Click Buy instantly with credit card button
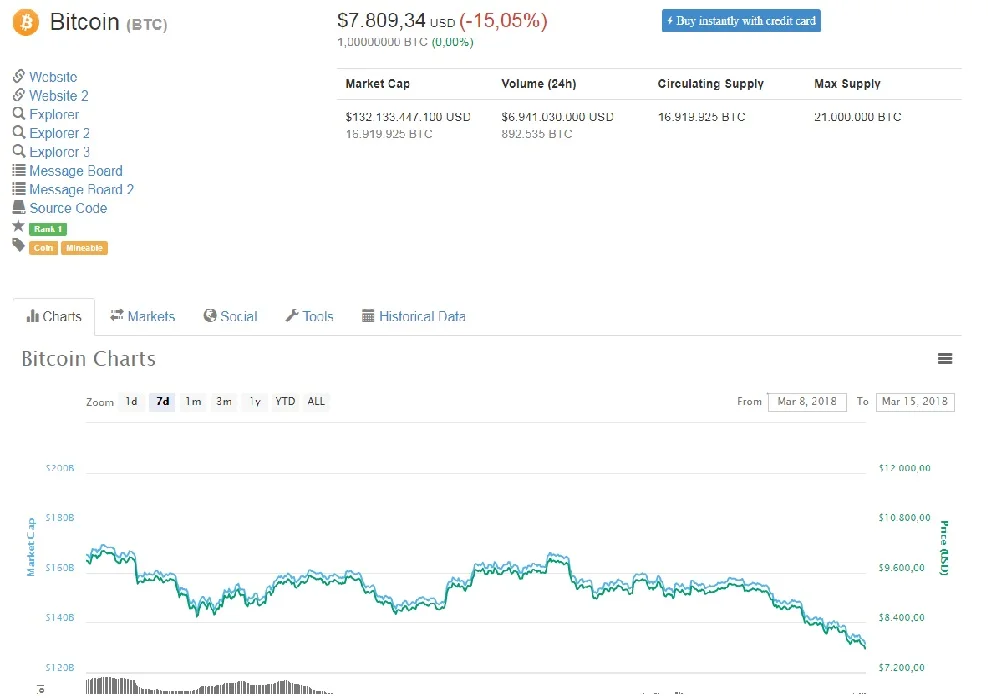 point(741,21)
